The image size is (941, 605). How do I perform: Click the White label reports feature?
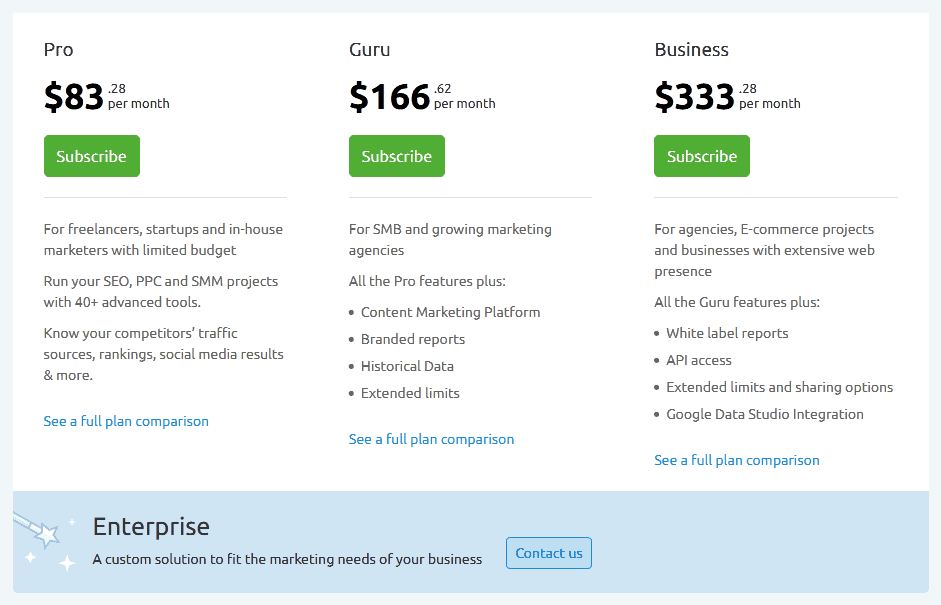(727, 333)
